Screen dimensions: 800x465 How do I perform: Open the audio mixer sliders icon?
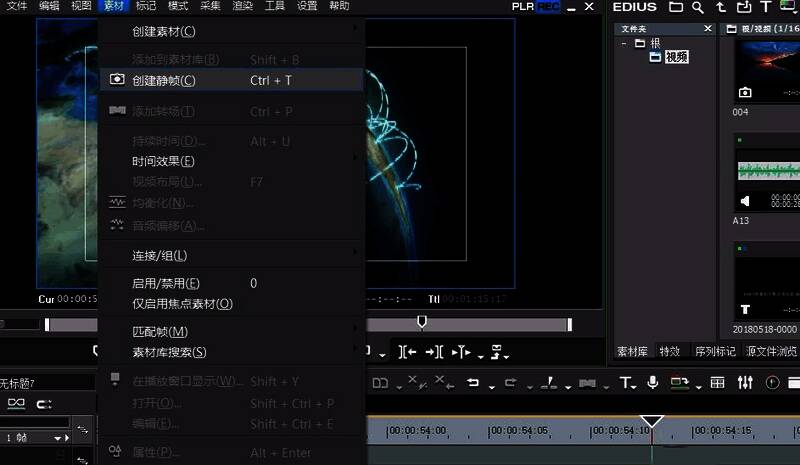click(745, 382)
